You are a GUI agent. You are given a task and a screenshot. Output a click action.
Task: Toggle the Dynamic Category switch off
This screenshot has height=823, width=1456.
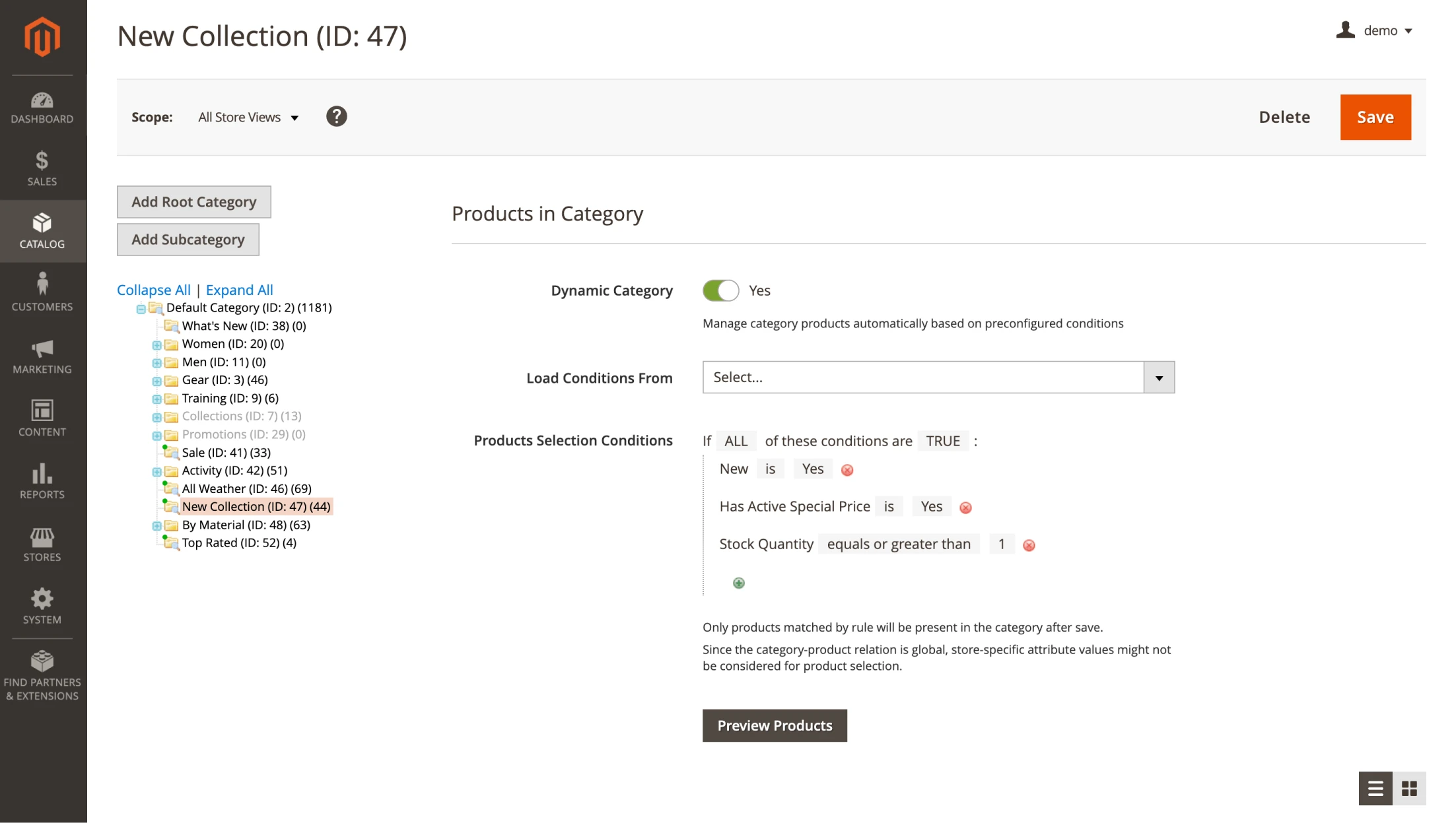click(720, 290)
